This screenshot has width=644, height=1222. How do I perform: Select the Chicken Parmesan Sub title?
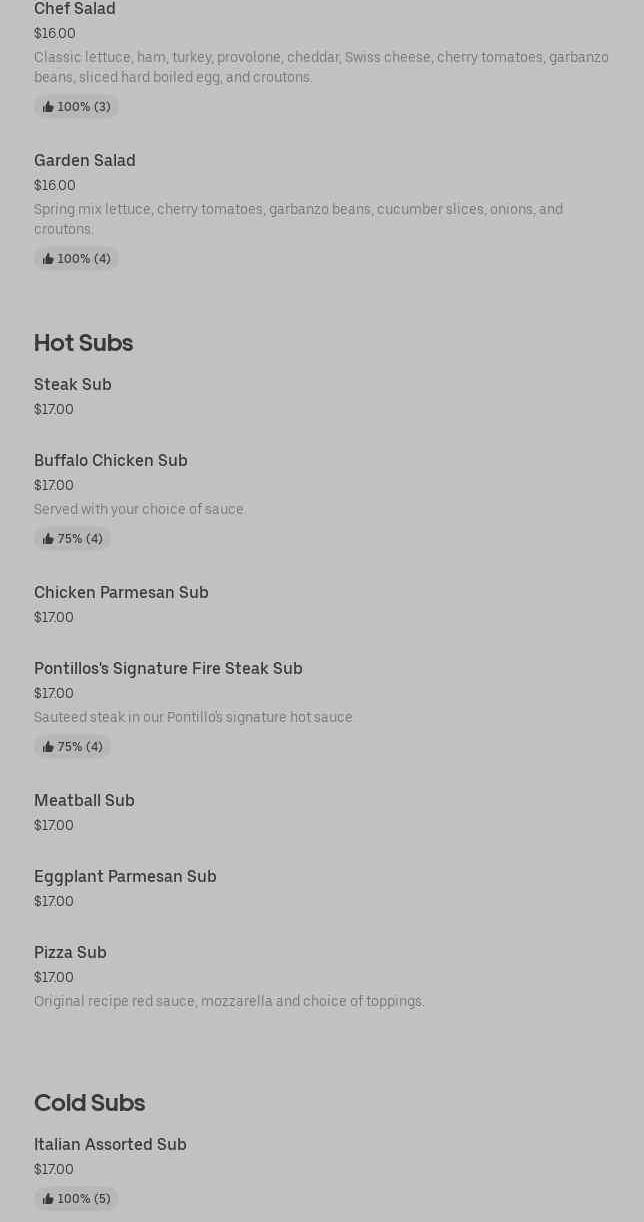121,593
